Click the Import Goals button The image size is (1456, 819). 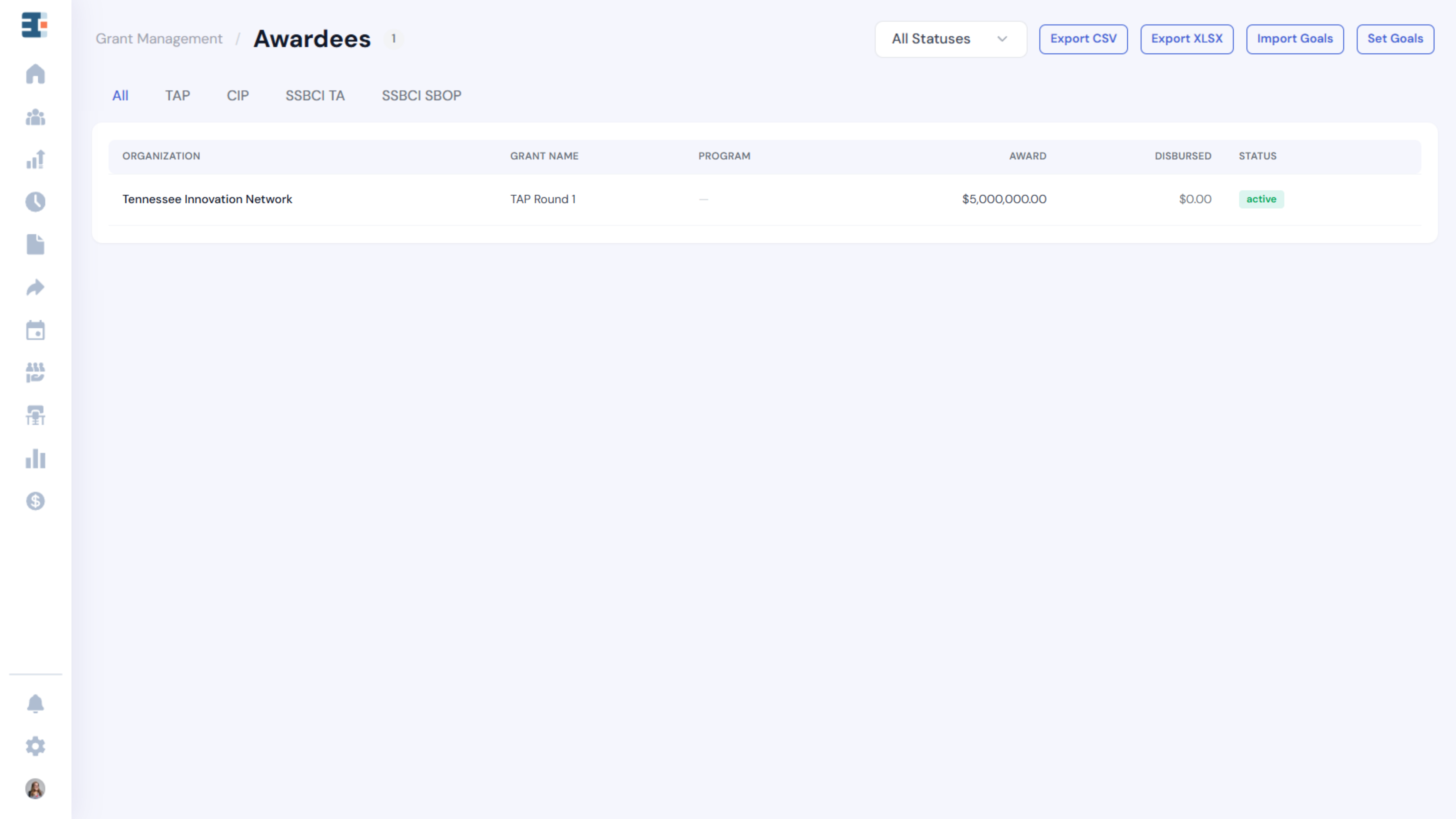click(x=1295, y=39)
